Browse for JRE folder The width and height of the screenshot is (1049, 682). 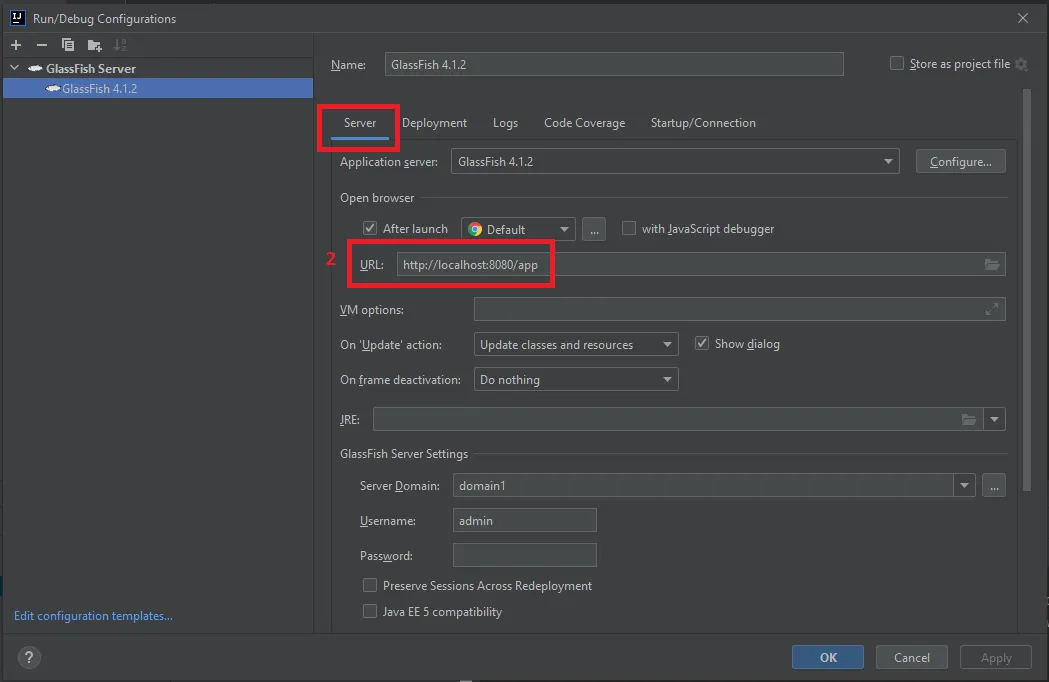click(x=968, y=420)
